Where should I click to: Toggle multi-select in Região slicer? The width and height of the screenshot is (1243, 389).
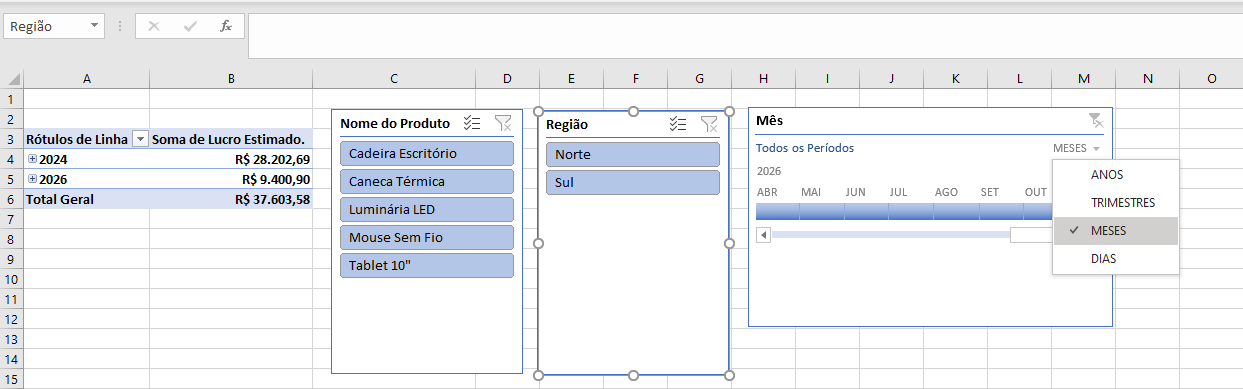tap(678, 124)
